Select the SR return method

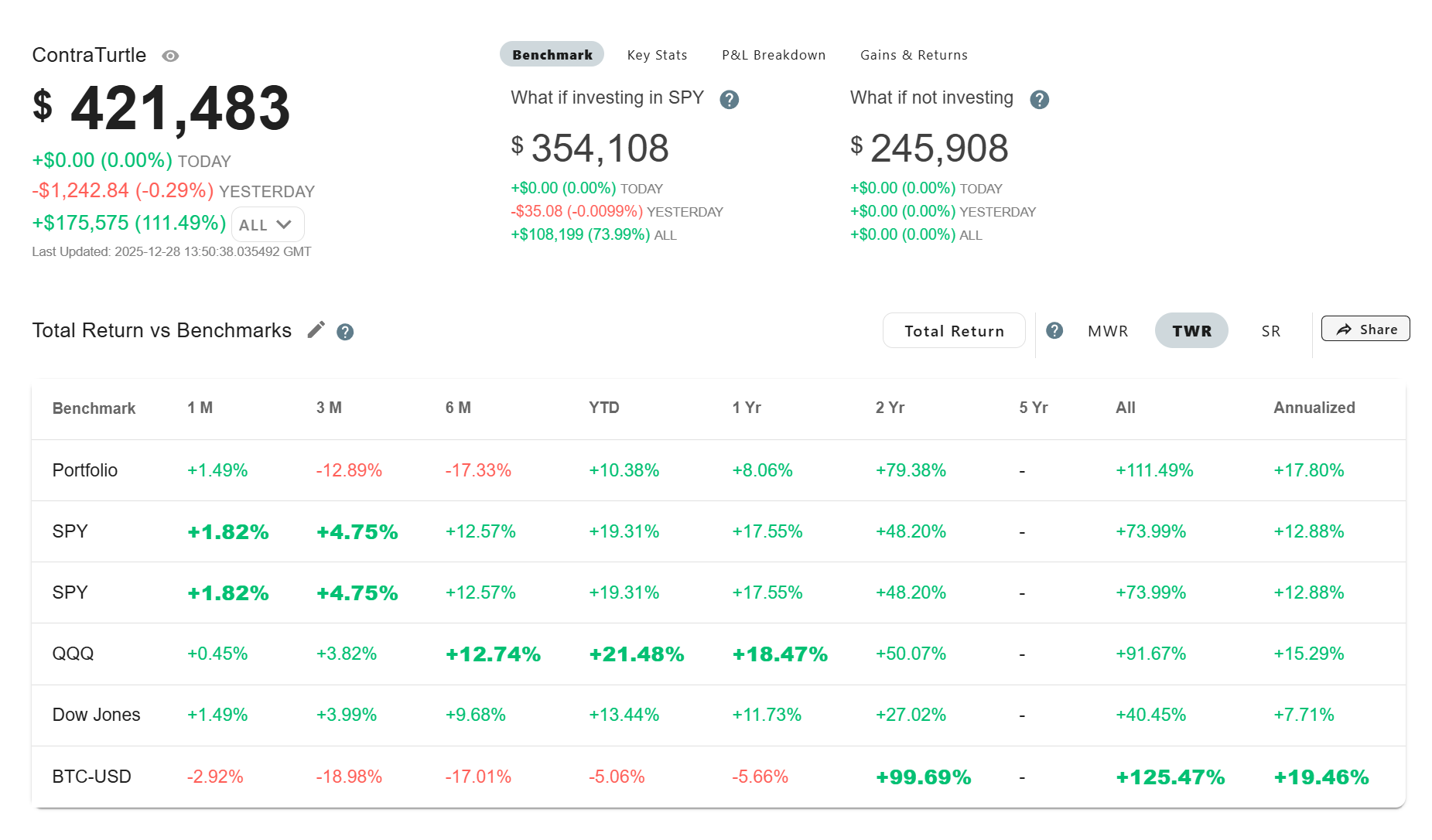point(1270,331)
